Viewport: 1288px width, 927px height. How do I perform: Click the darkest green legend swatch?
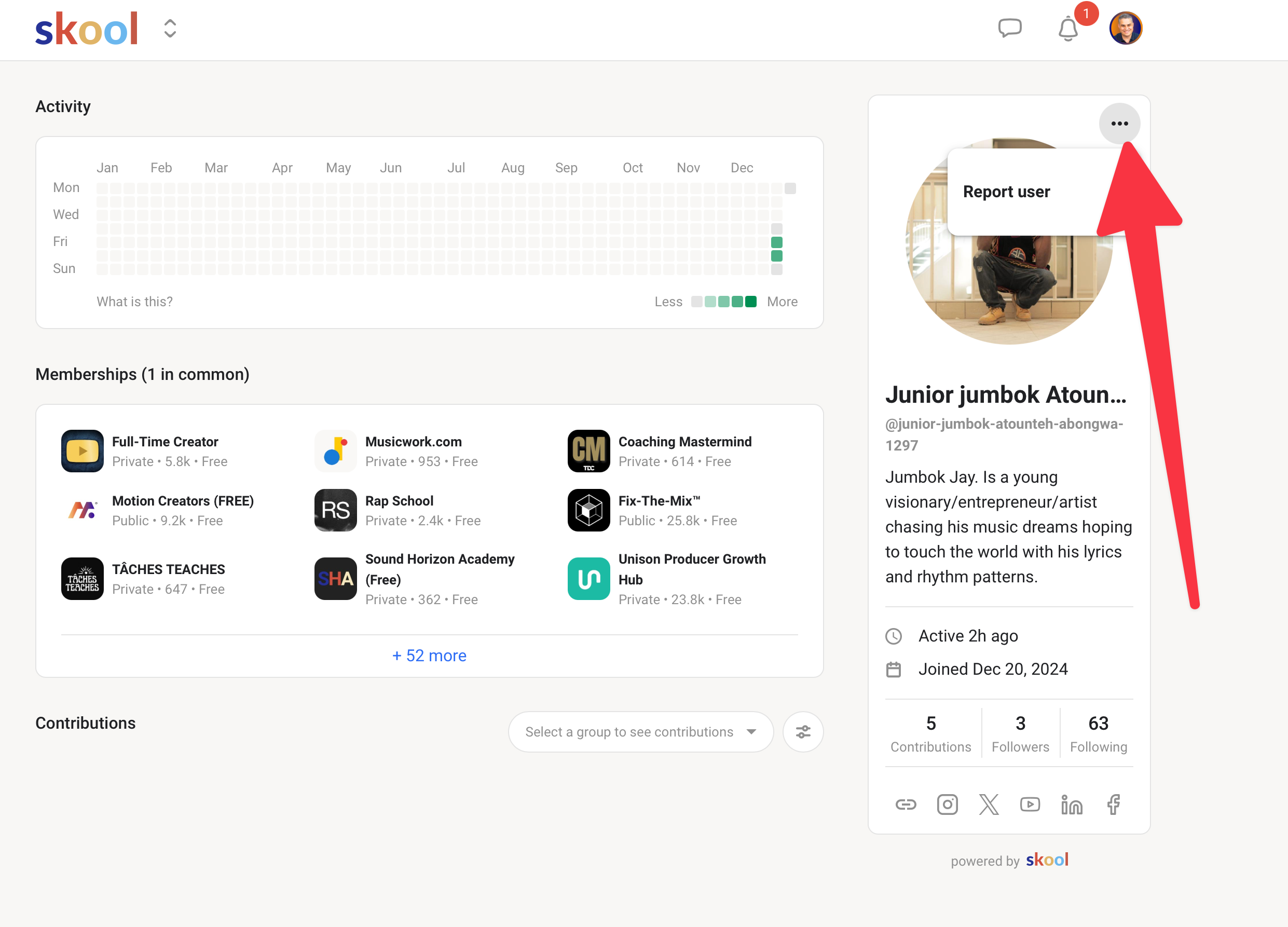(750, 302)
